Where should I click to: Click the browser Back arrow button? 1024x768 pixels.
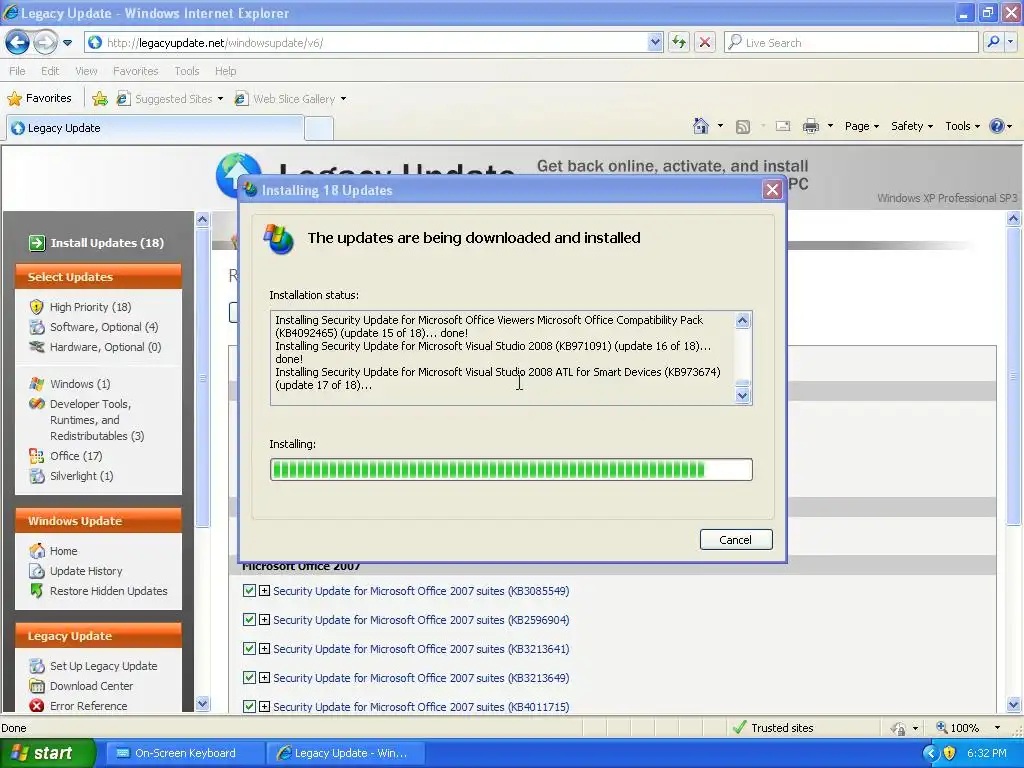18,42
